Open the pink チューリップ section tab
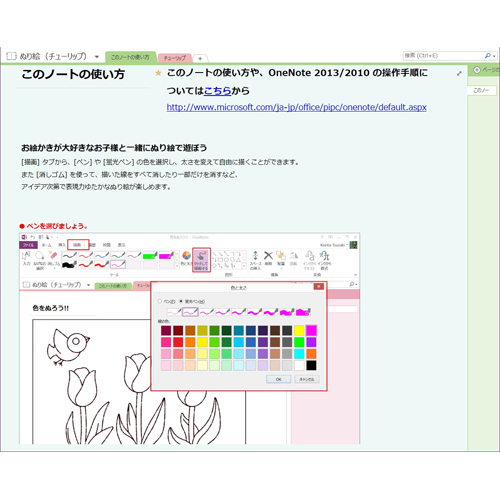500x500 pixels. coord(175,58)
